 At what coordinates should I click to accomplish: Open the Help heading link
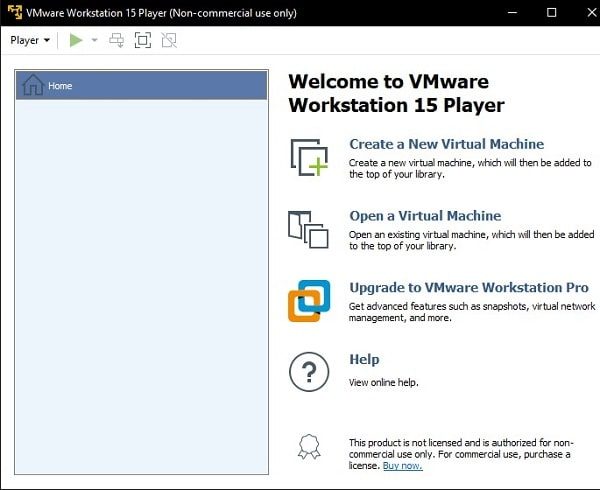(364, 360)
